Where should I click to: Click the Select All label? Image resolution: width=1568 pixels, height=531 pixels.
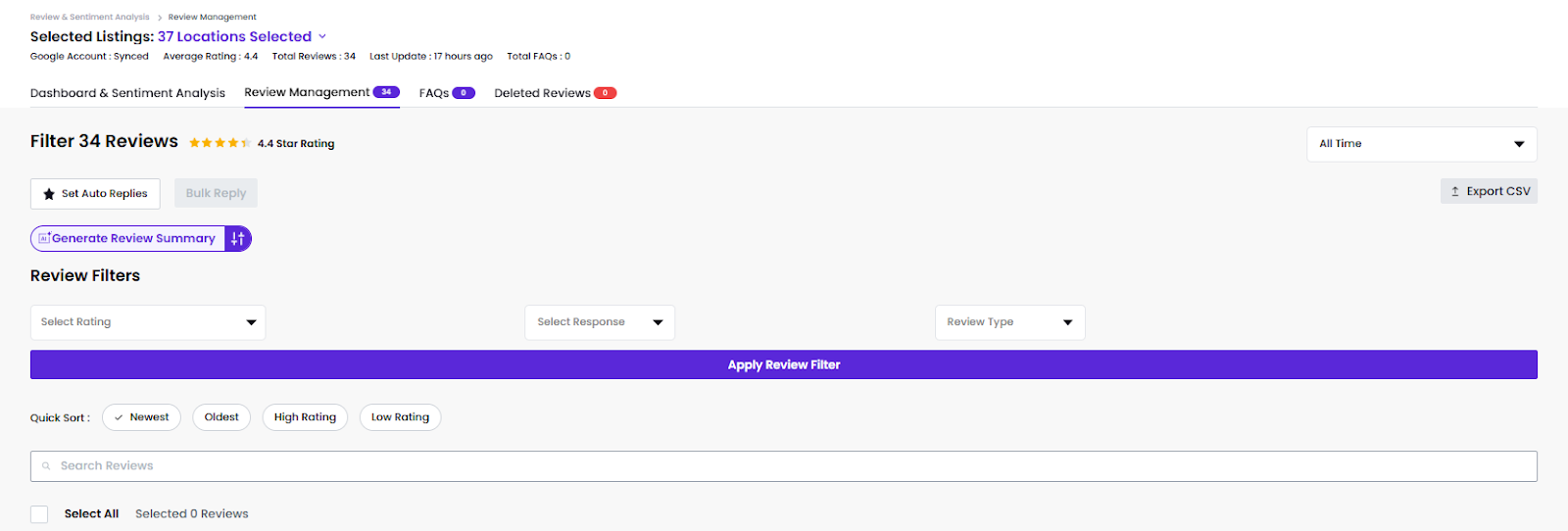tap(91, 514)
